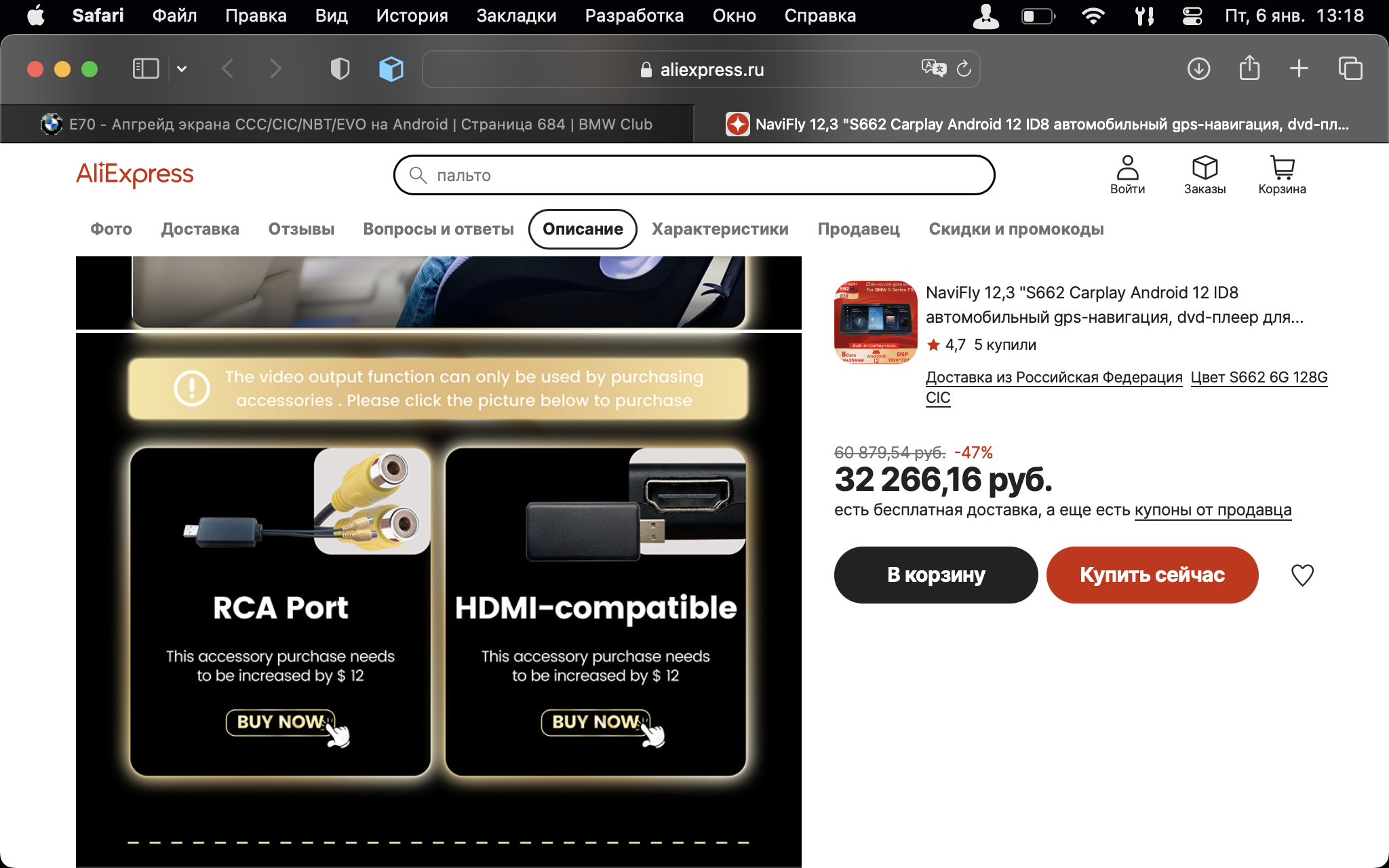Click Доставка из Российская Федерация link

coord(1054,377)
